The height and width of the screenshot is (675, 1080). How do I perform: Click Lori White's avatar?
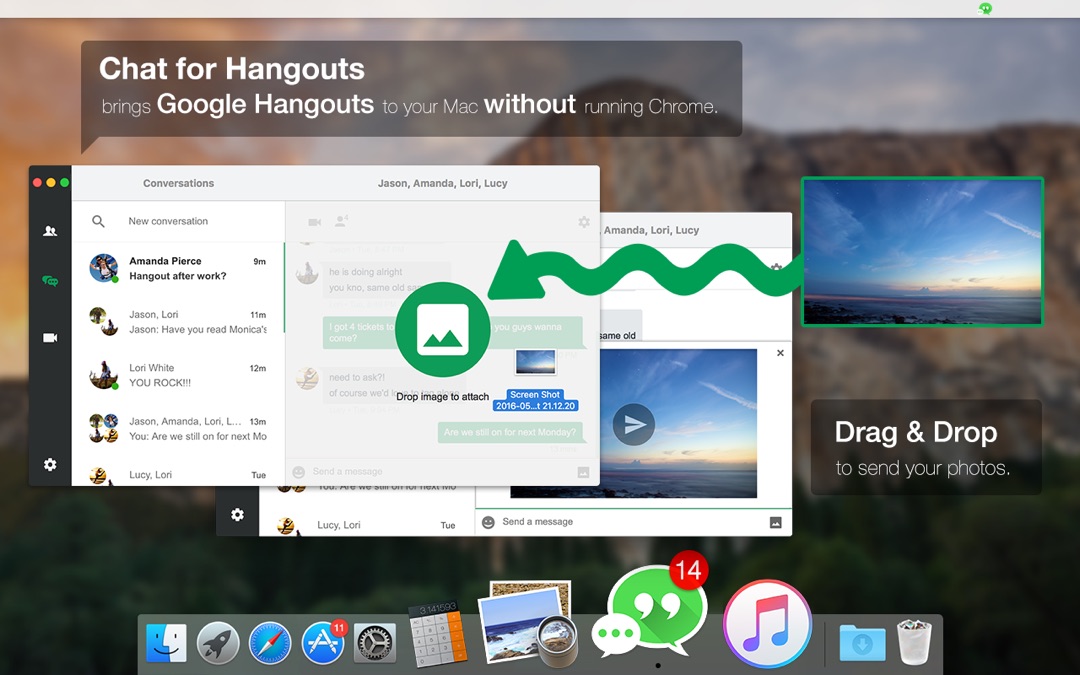click(x=103, y=375)
